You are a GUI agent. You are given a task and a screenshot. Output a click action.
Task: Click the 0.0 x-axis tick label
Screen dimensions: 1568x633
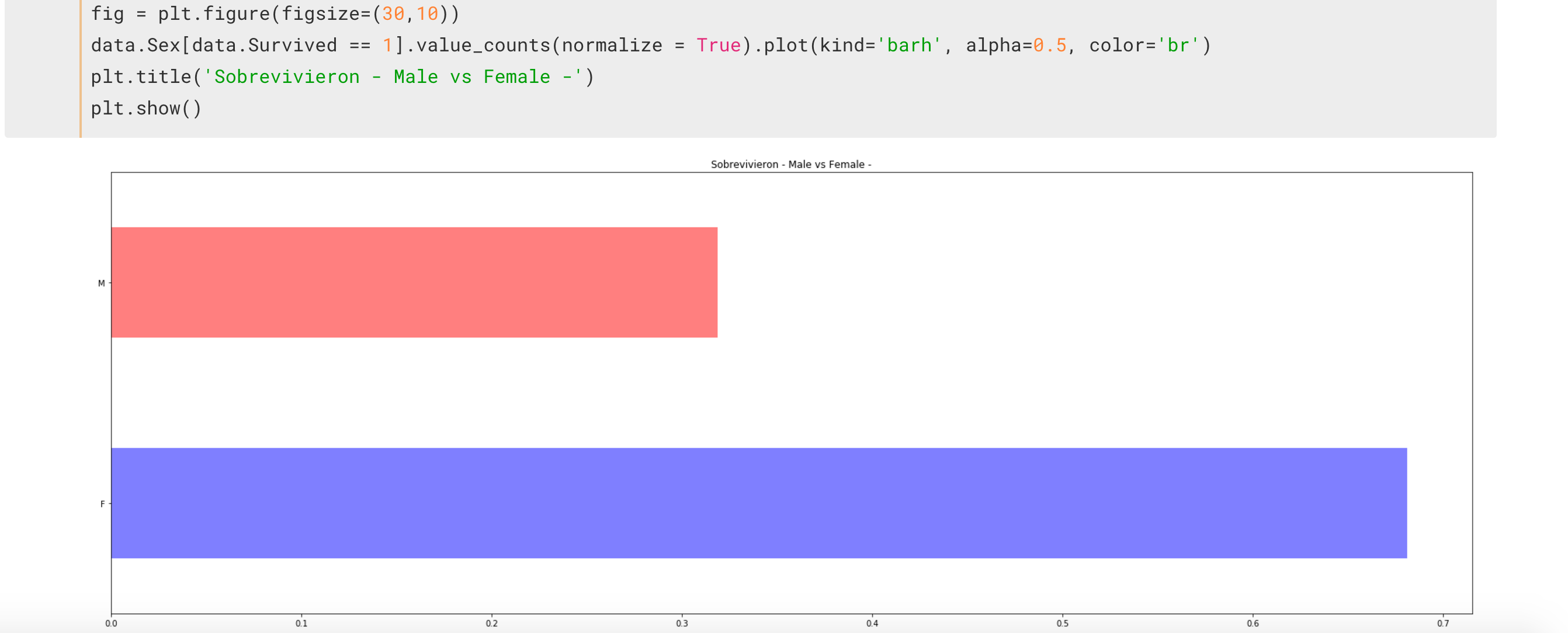(111, 623)
